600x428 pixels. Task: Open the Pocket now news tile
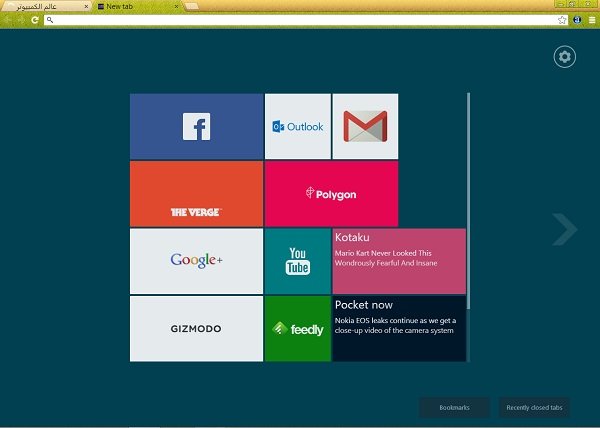[x=399, y=329]
